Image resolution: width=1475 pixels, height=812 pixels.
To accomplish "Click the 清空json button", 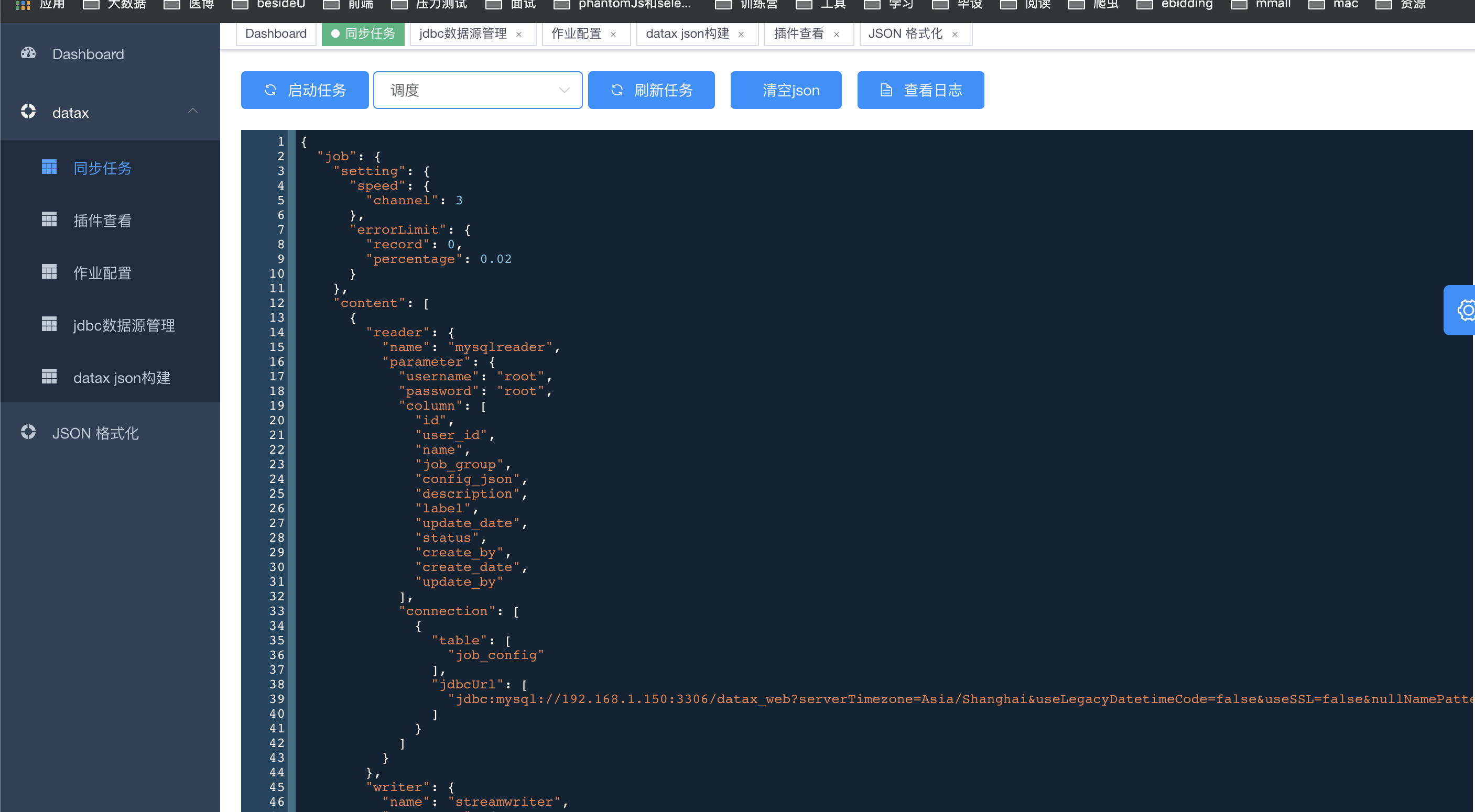I will tap(786, 90).
